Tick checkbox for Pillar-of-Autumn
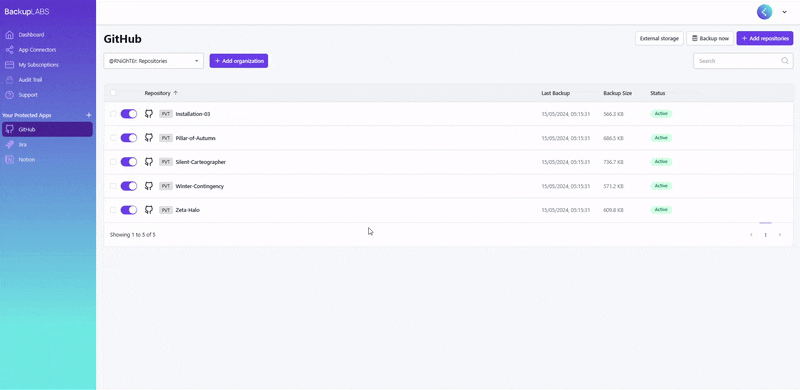The width and height of the screenshot is (800, 390). point(113,138)
